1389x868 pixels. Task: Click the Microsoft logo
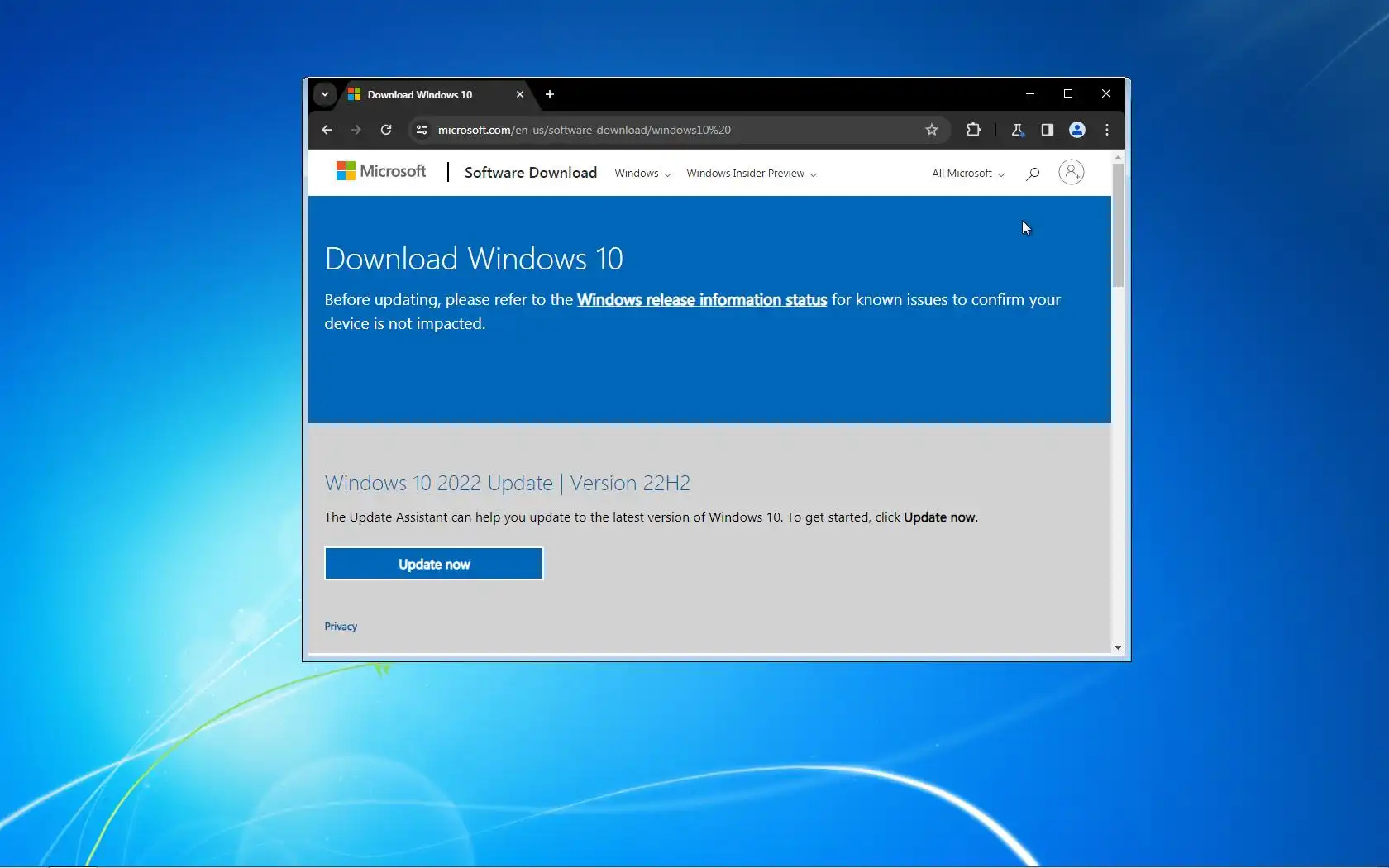pos(381,171)
